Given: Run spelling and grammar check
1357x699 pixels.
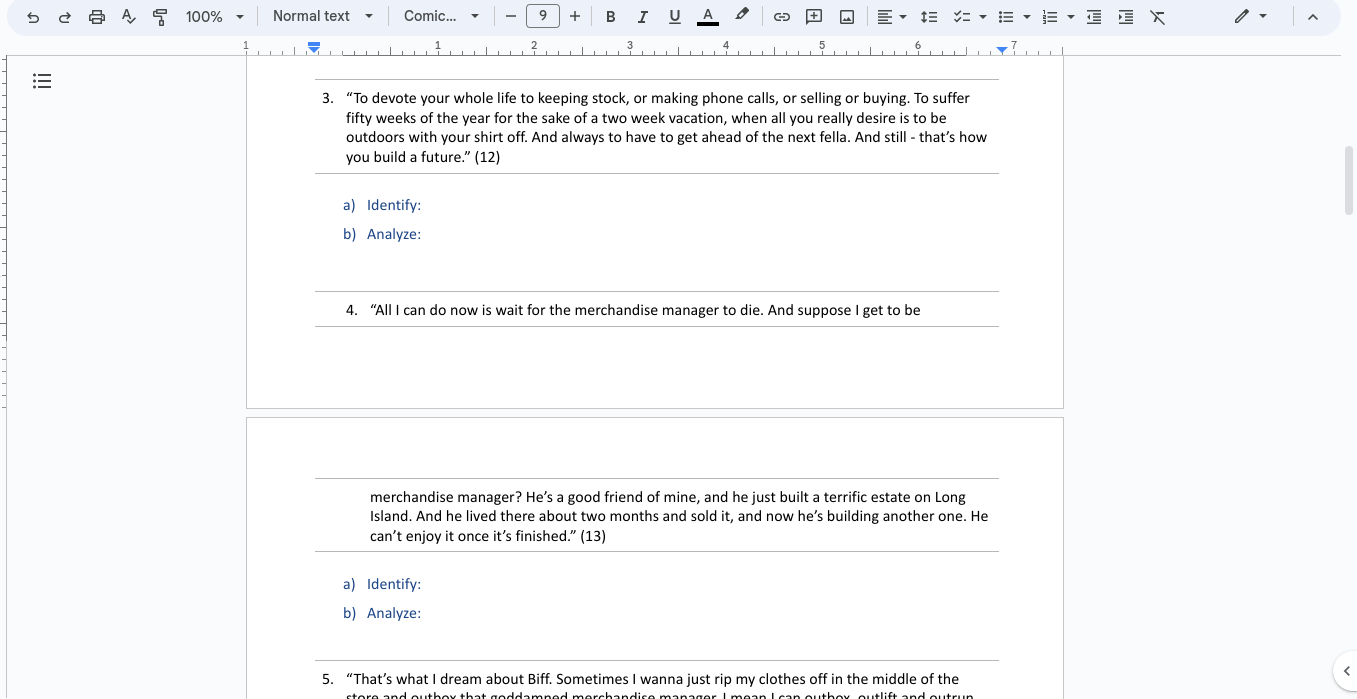Looking at the screenshot, I should [128, 16].
